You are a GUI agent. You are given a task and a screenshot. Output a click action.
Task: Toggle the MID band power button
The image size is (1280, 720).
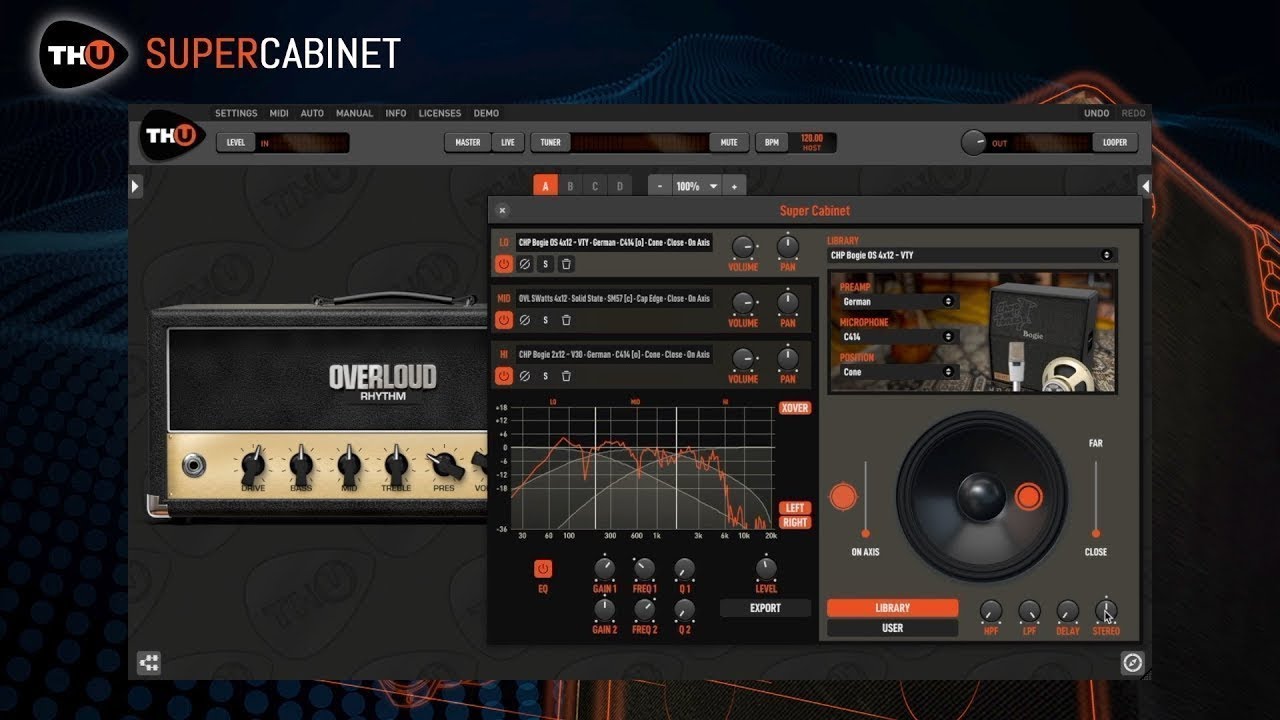point(504,320)
